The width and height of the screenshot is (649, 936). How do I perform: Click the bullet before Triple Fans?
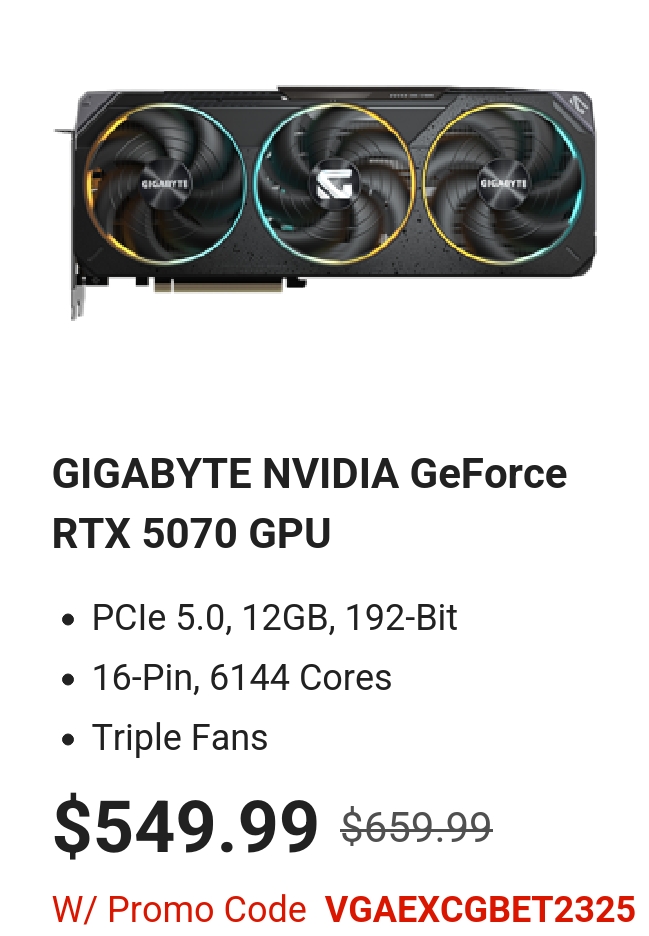(68, 740)
